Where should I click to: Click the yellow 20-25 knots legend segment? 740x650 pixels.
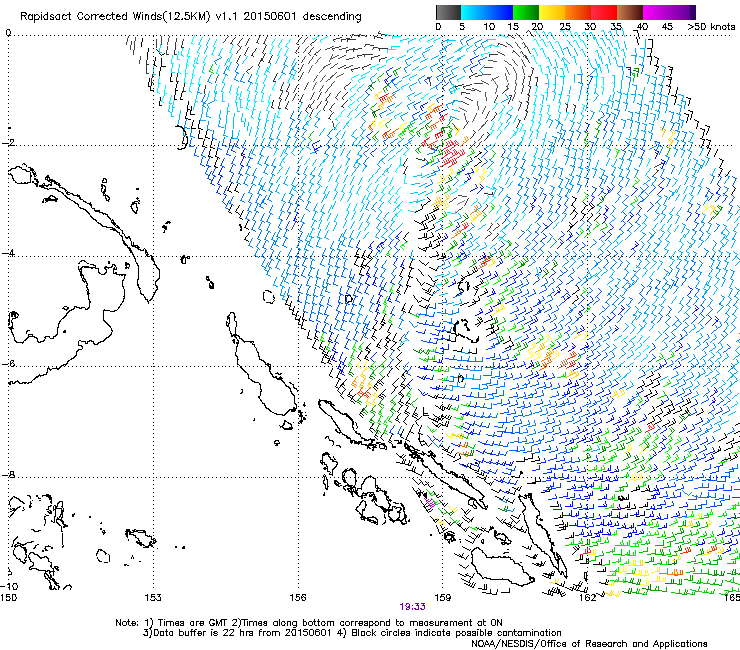coord(552,12)
